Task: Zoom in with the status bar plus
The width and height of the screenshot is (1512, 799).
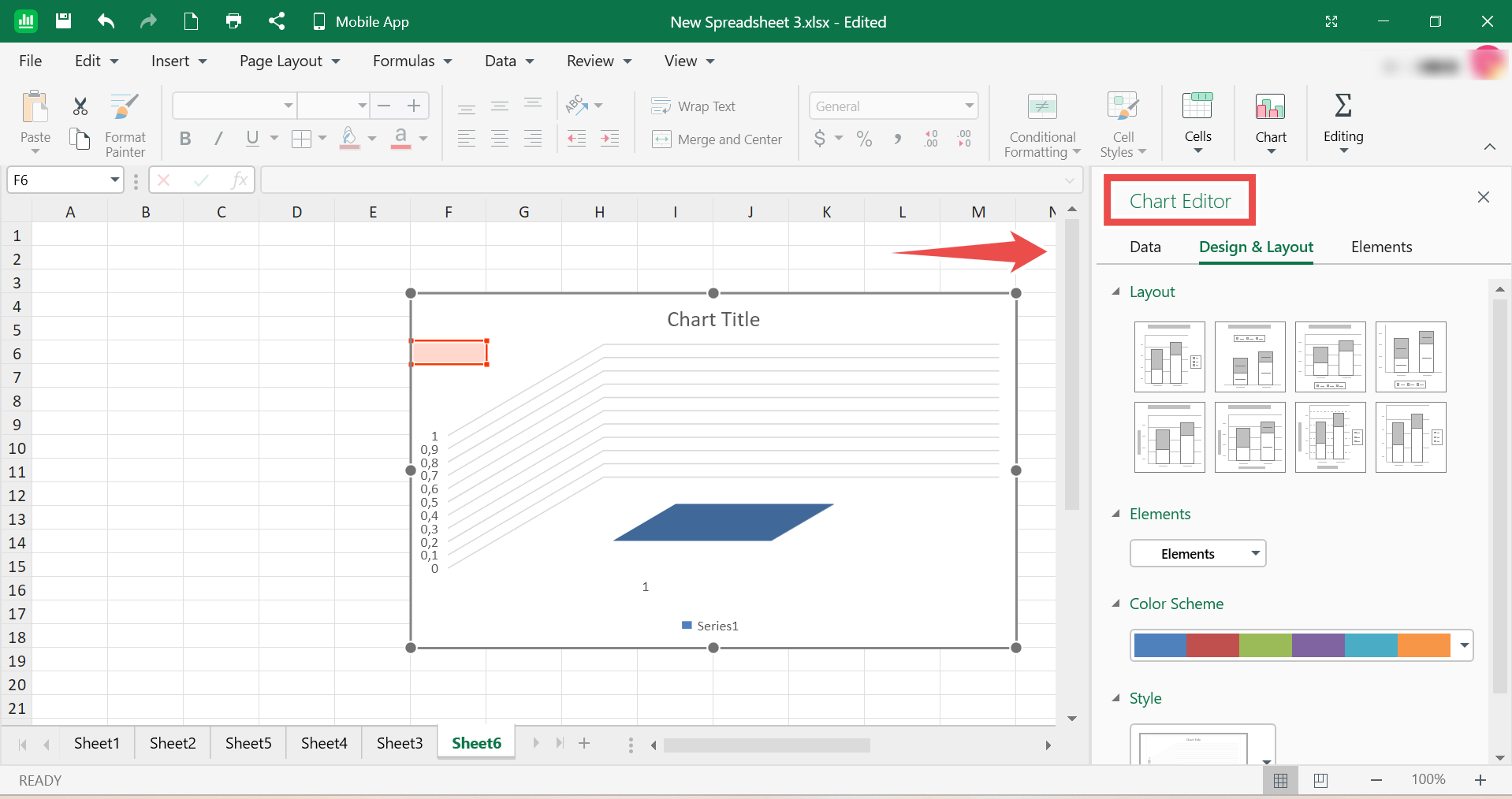Action: pyautogui.click(x=1480, y=780)
